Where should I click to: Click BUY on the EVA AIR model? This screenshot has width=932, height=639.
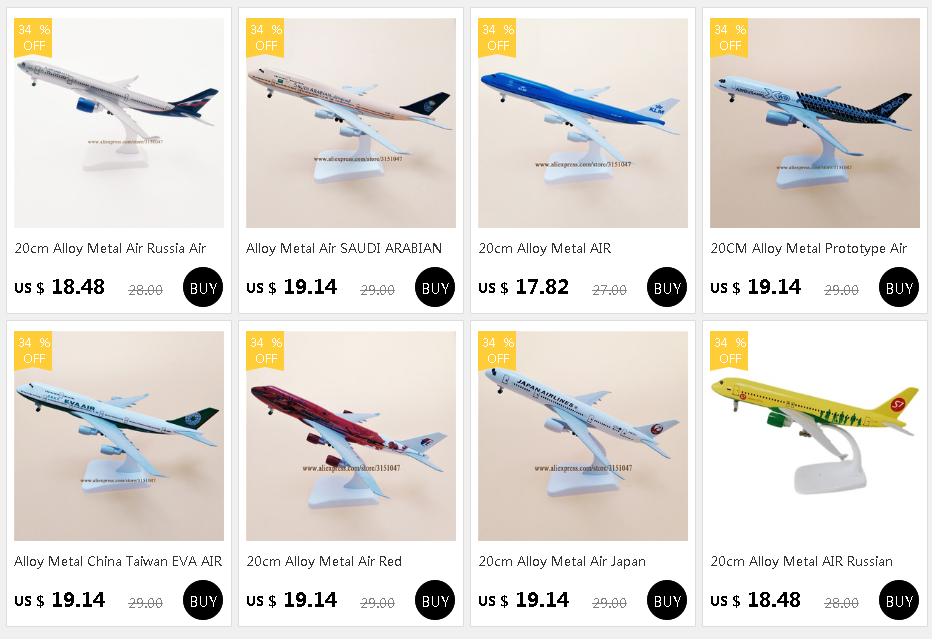click(x=203, y=601)
